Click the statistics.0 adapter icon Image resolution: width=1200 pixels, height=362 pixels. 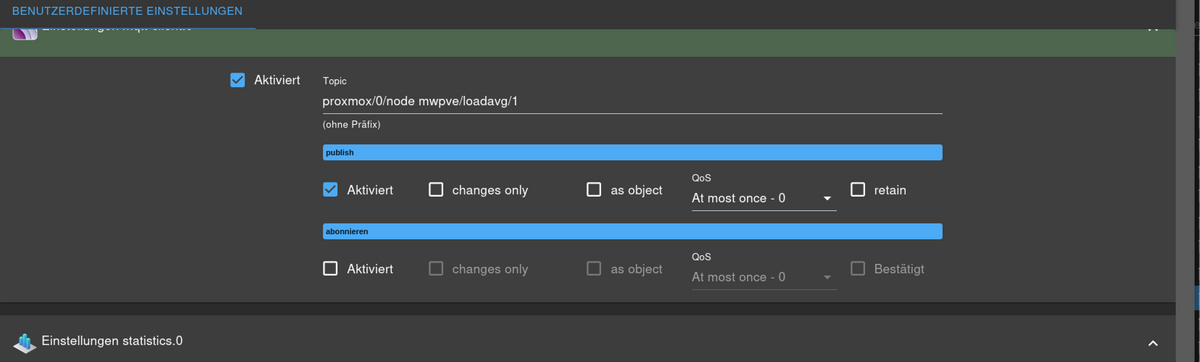tap(24, 342)
